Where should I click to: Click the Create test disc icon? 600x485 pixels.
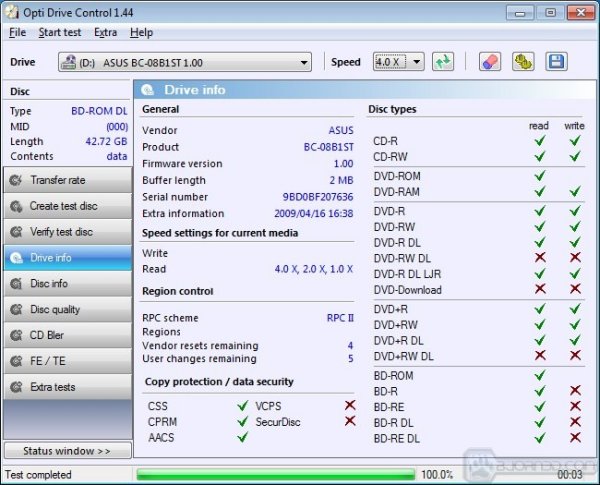point(16,206)
